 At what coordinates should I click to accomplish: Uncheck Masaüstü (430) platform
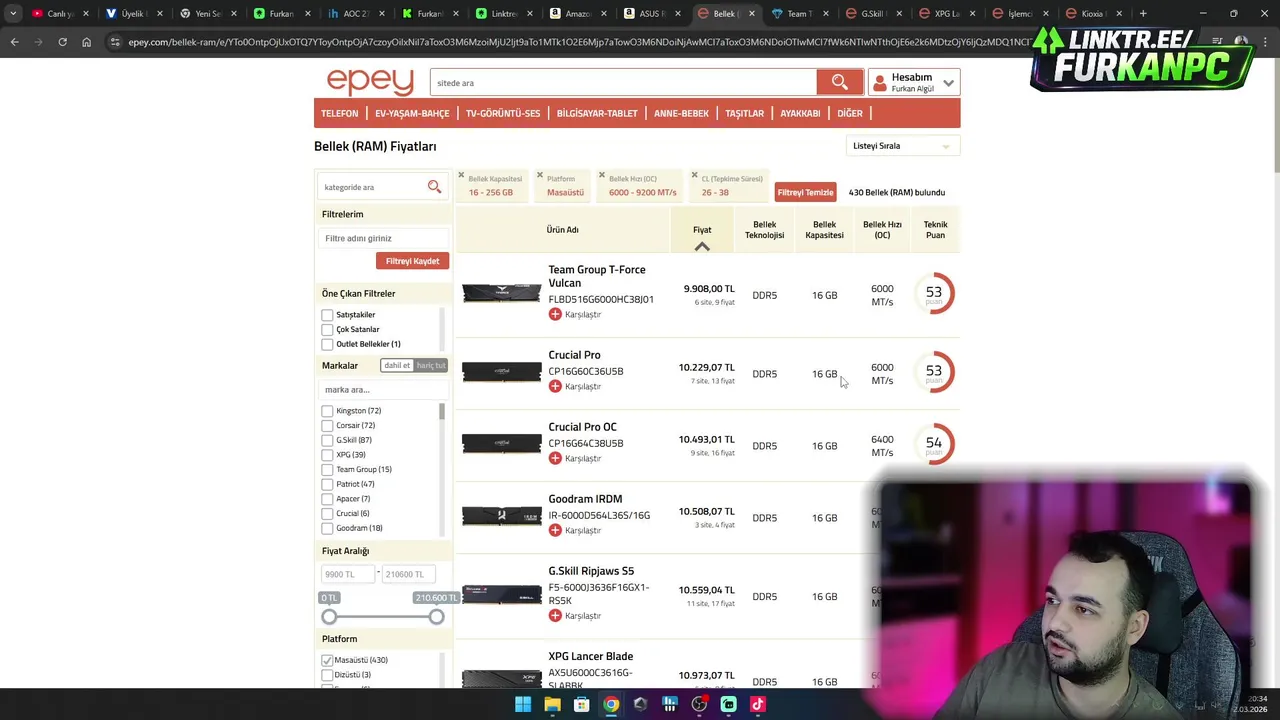click(327, 660)
